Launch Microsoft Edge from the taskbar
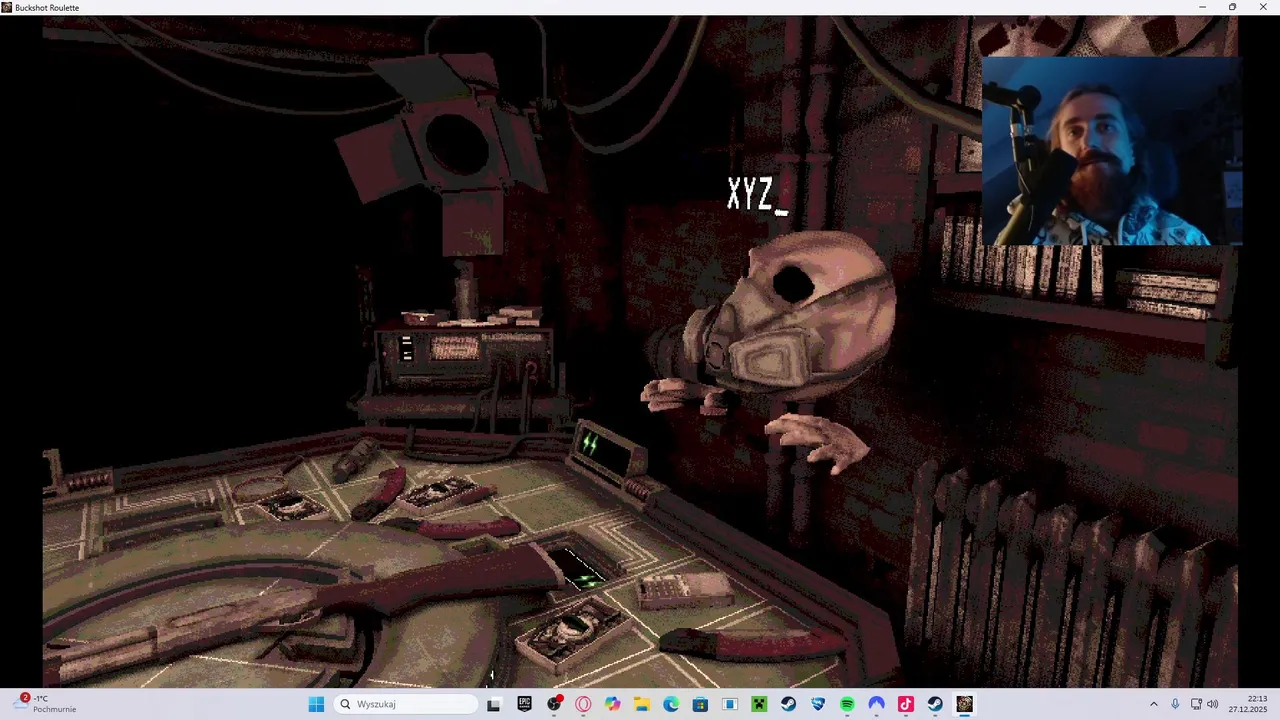The width and height of the screenshot is (1280, 720). point(671,704)
